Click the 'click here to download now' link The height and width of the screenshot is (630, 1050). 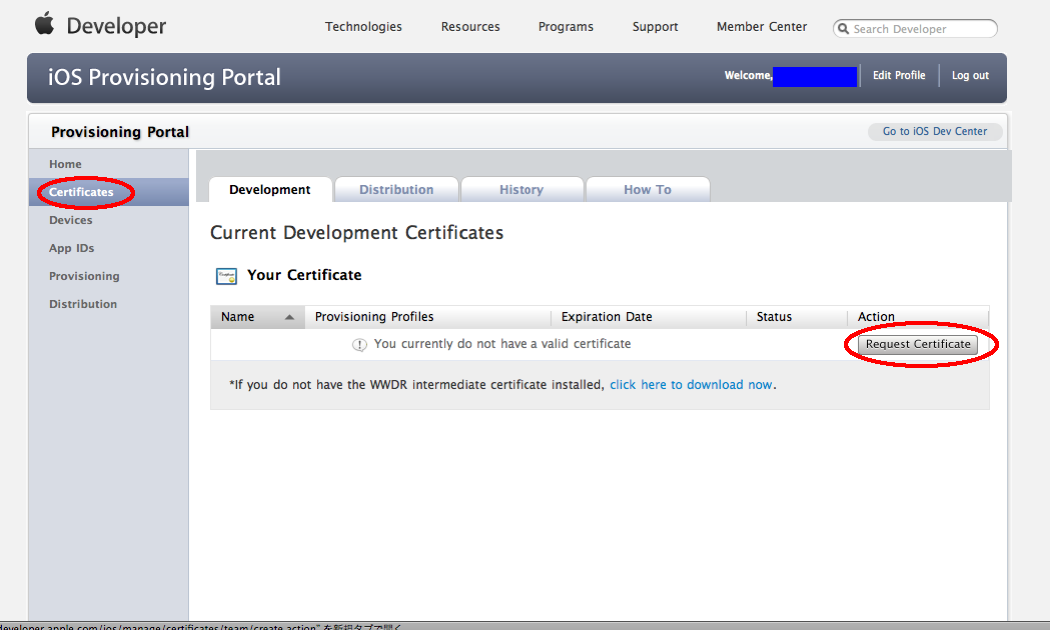[x=691, y=385]
